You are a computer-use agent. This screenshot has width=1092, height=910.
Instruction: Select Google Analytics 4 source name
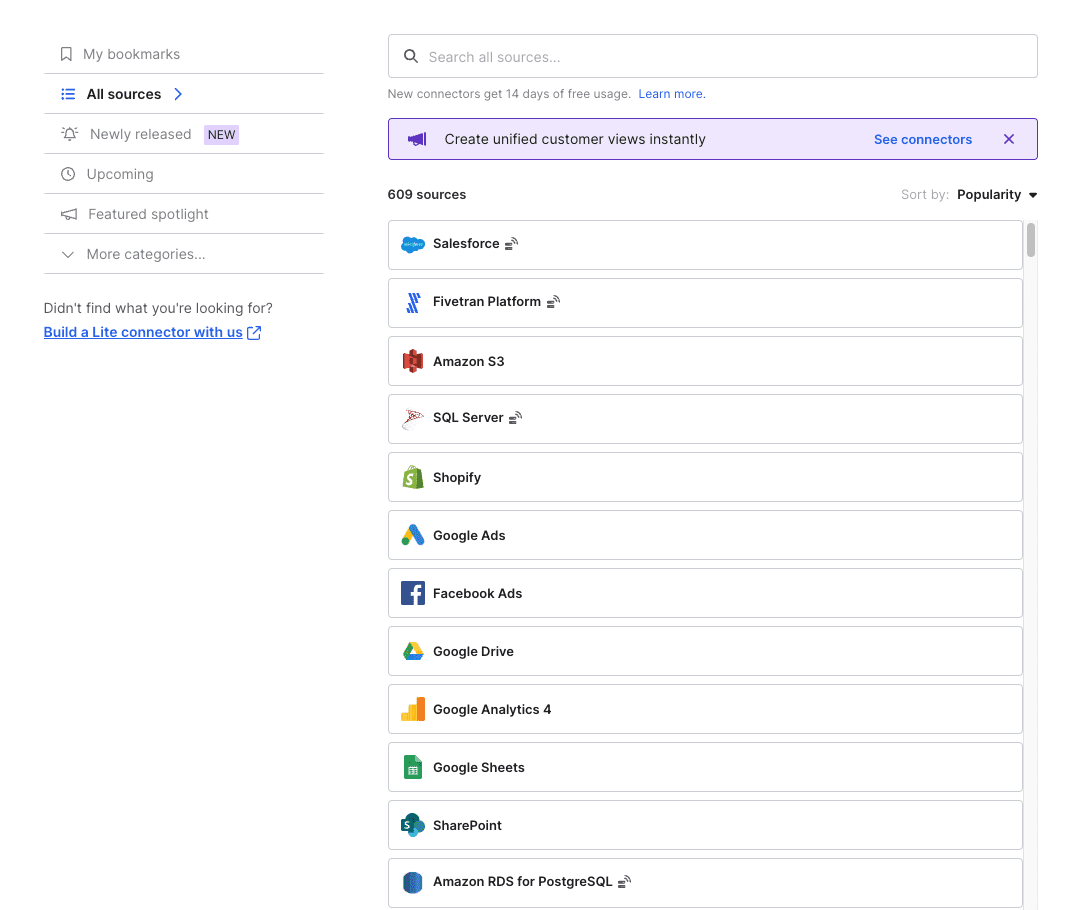(x=492, y=709)
